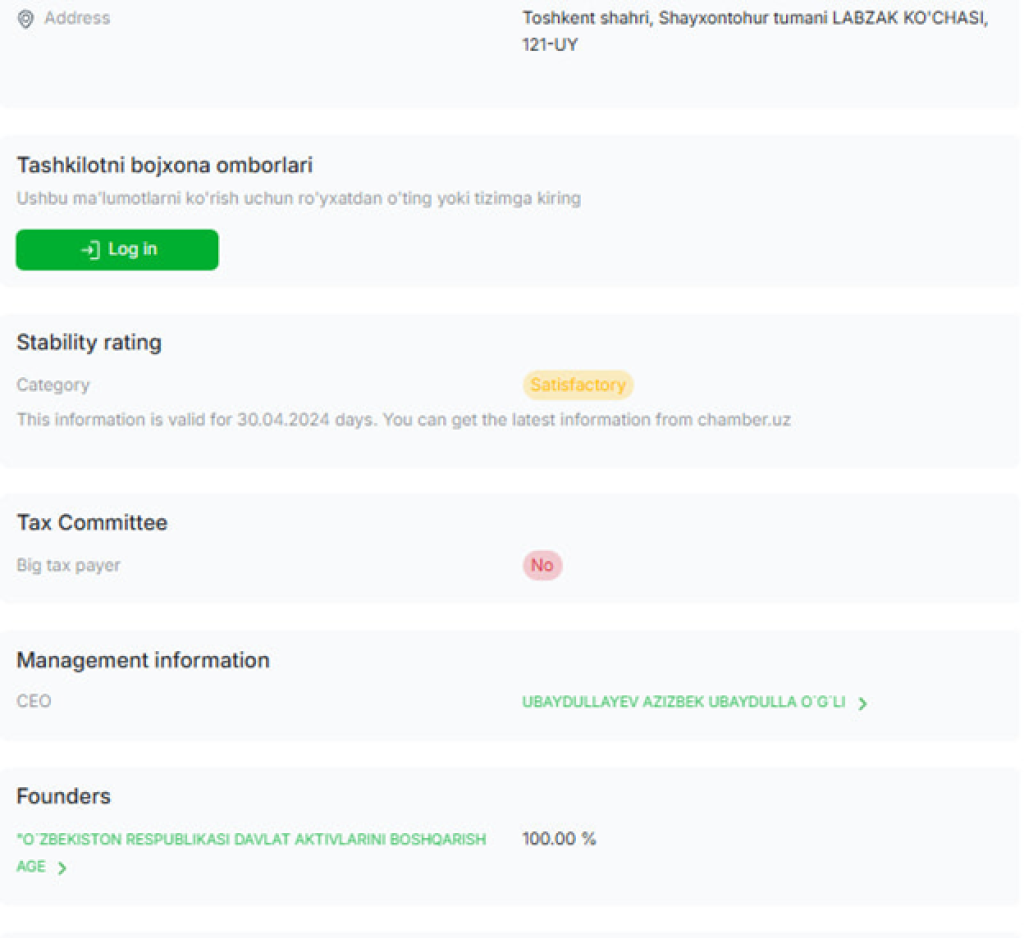Image resolution: width=1024 pixels, height=938 pixels.
Task: Select the Tax Committee heading
Action: click(92, 523)
